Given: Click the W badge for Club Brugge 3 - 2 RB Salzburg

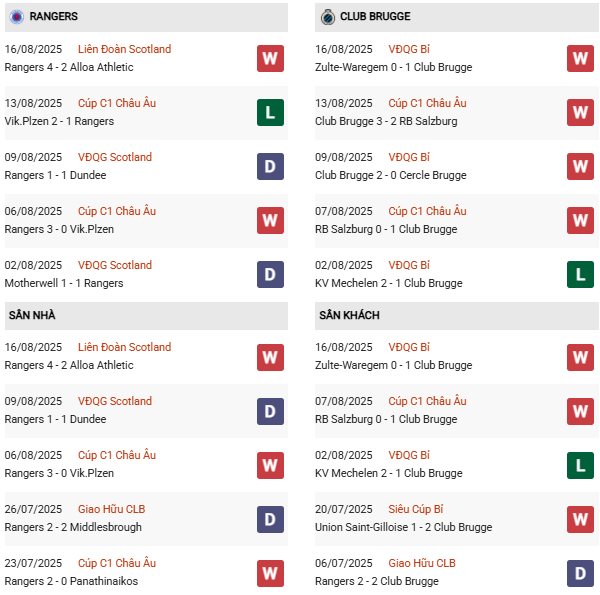Looking at the screenshot, I should pos(580,112).
